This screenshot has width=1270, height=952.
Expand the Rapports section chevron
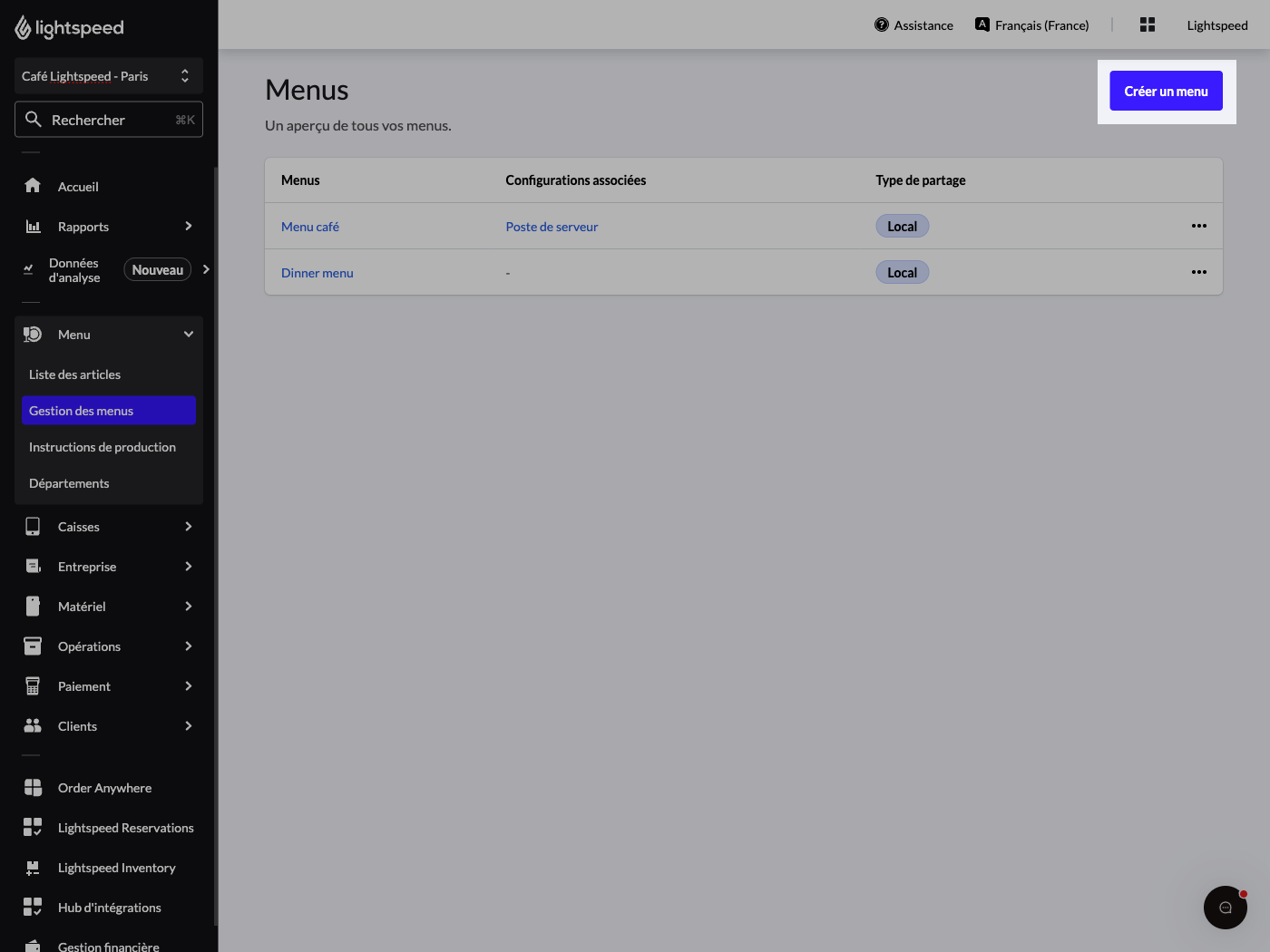[189, 226]
